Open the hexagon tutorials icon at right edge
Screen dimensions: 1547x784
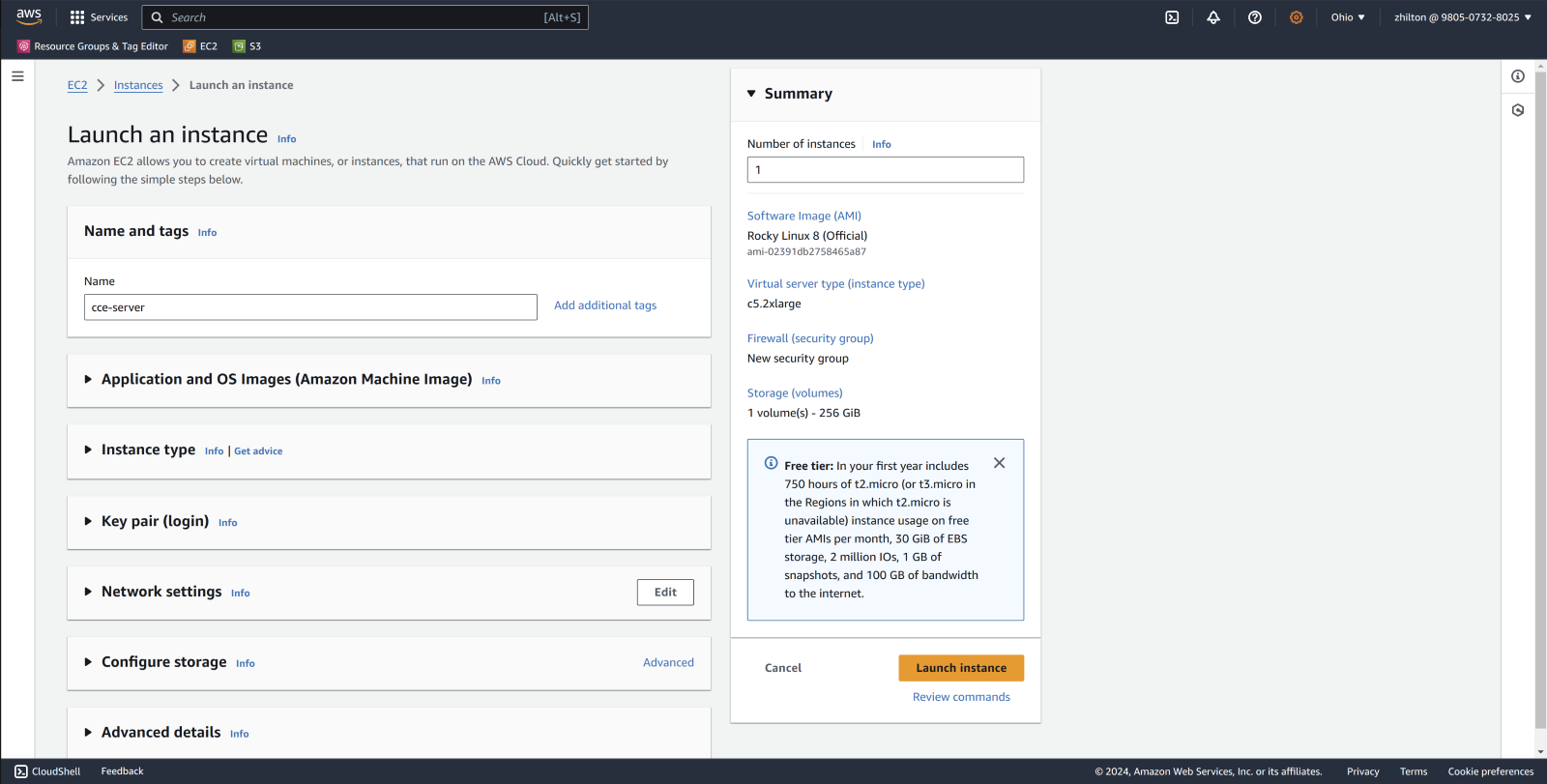(1518, 110)
